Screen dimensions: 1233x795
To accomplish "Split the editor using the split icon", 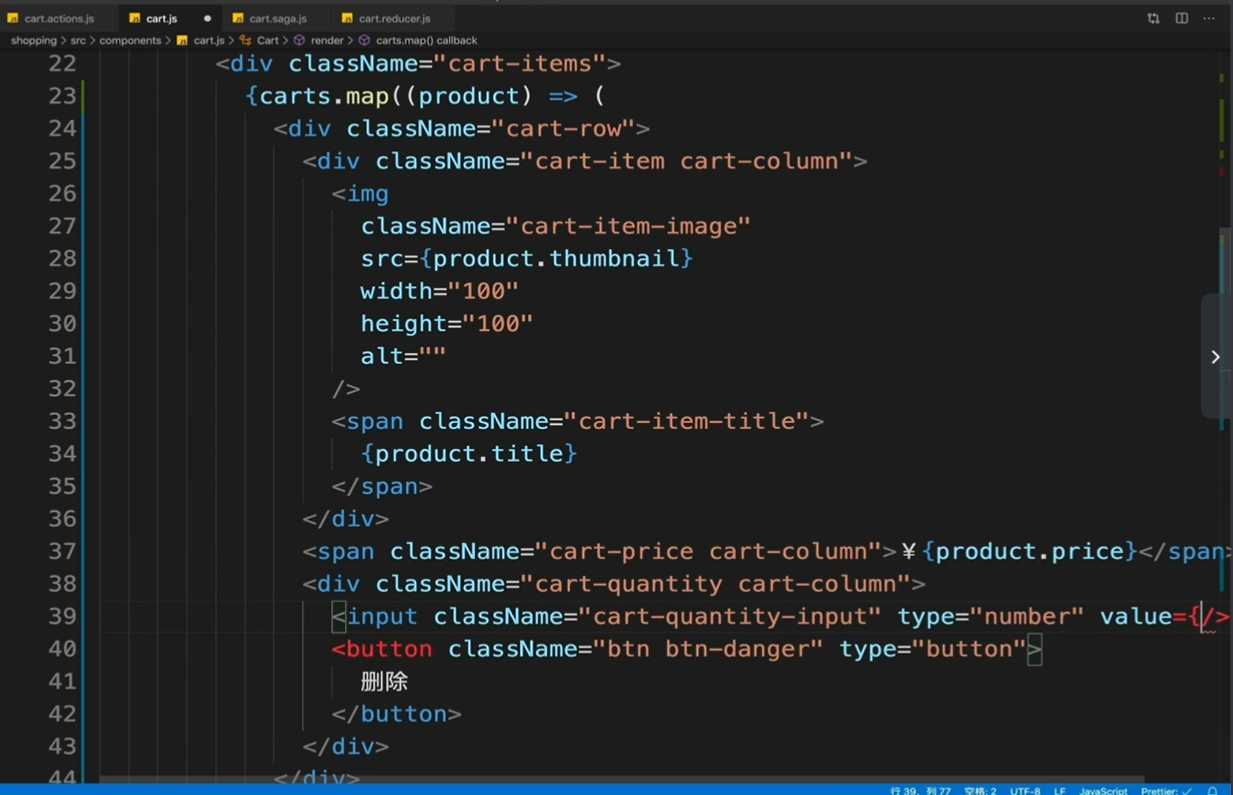I will coord(1181,18).
